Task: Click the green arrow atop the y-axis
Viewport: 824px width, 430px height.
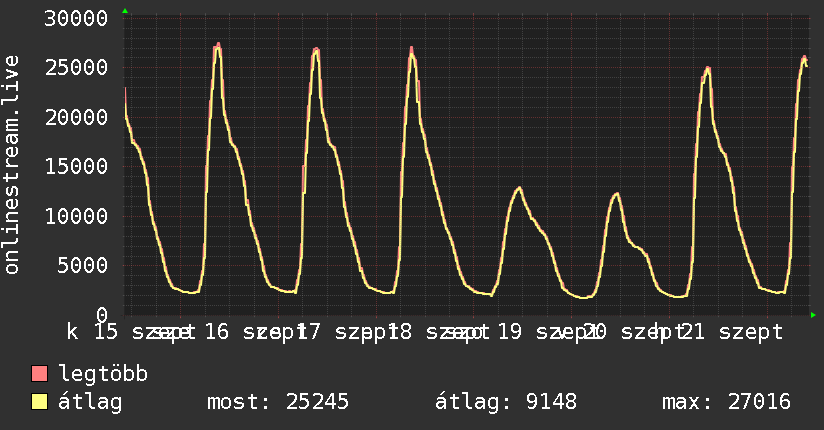Action: pyautogui.click(x=125, y=11)
